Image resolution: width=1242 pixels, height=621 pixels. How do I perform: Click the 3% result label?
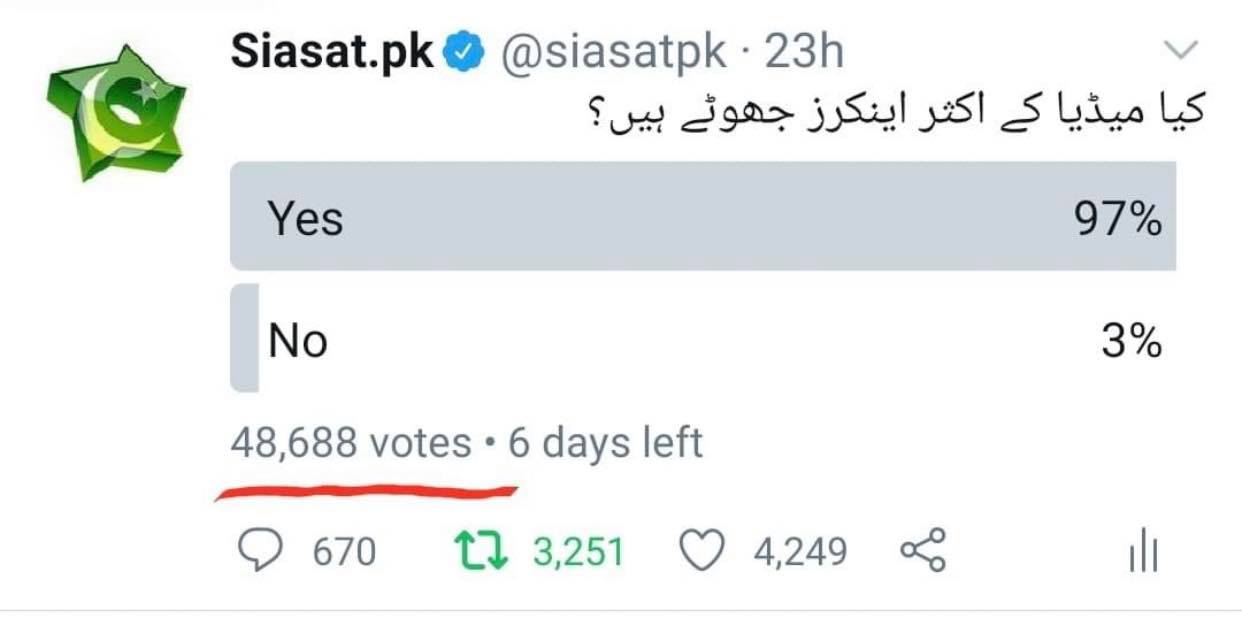(x=1131, y=342)
